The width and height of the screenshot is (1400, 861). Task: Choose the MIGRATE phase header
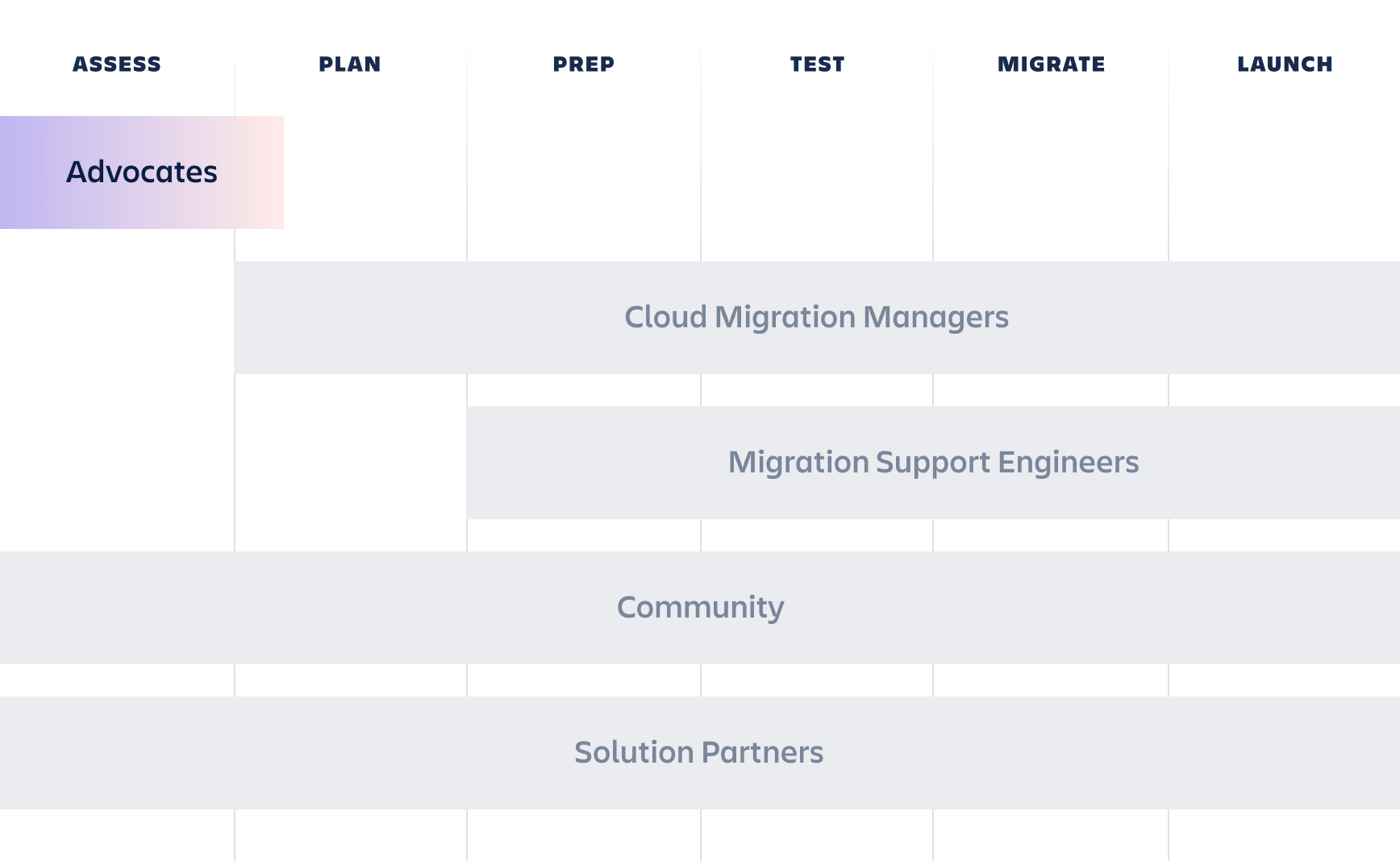tap(1051, 64)
